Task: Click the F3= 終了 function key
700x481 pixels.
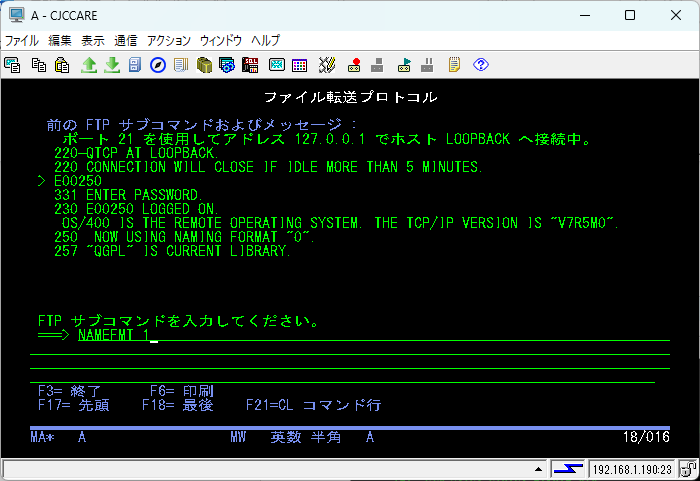Action: 70,391
